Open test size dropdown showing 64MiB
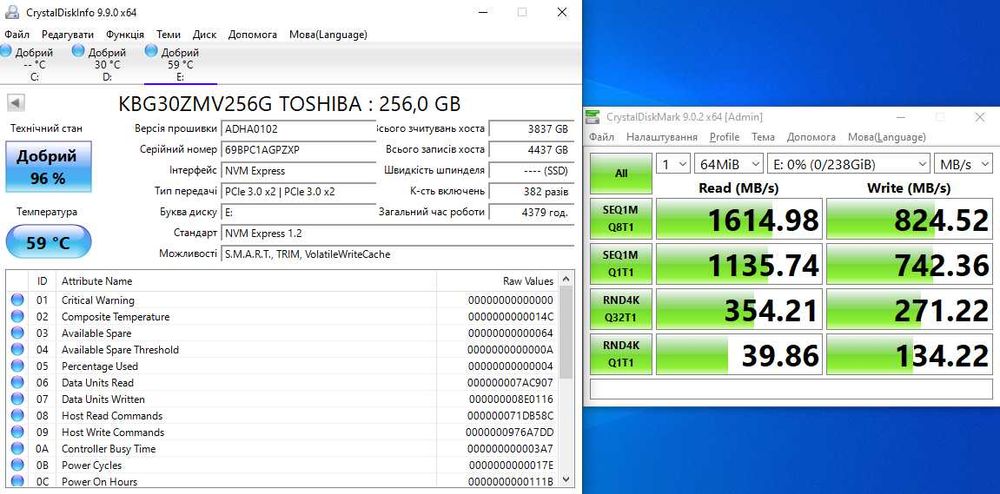Viewport: 1000px width, 494px height. pos(729,164)
